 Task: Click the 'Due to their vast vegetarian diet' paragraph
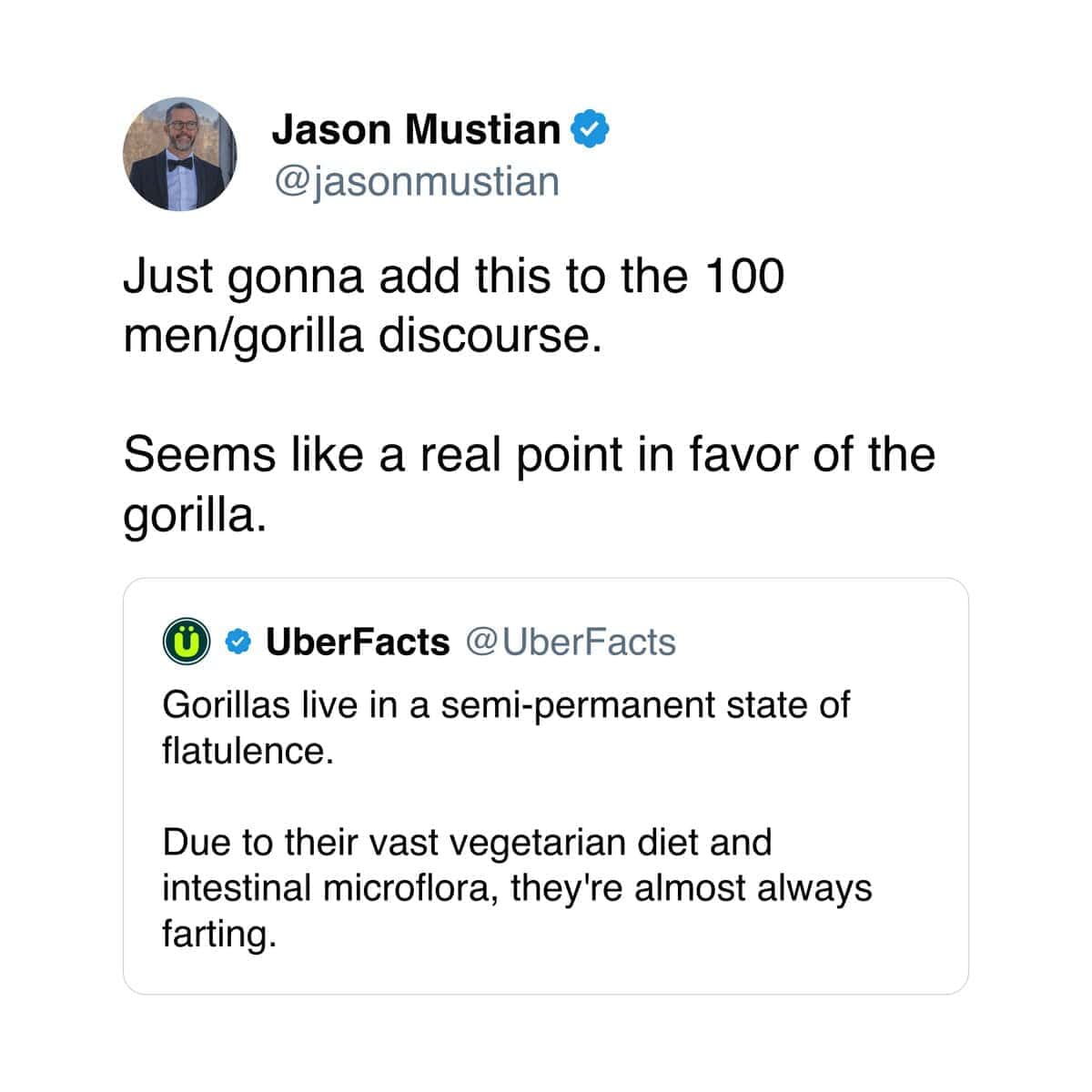click(517, 887)
